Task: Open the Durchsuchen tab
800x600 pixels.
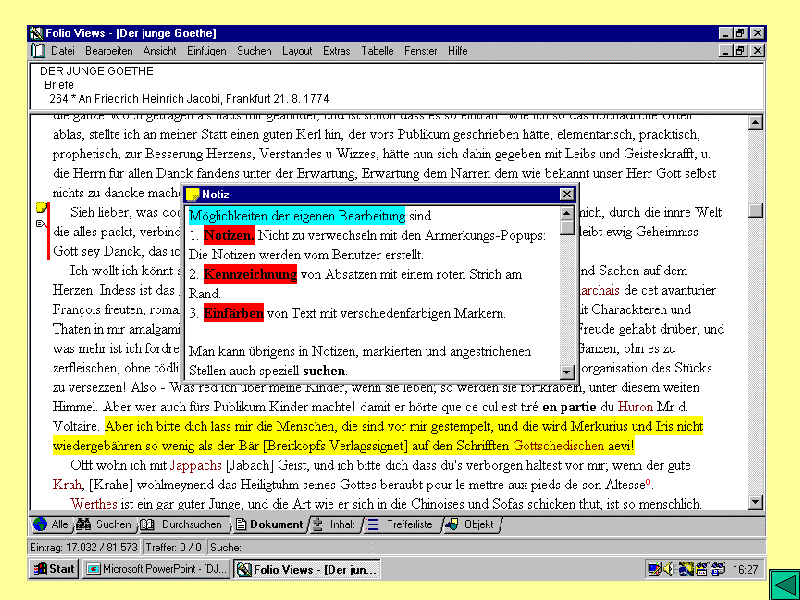Action: tap(182, 524)
